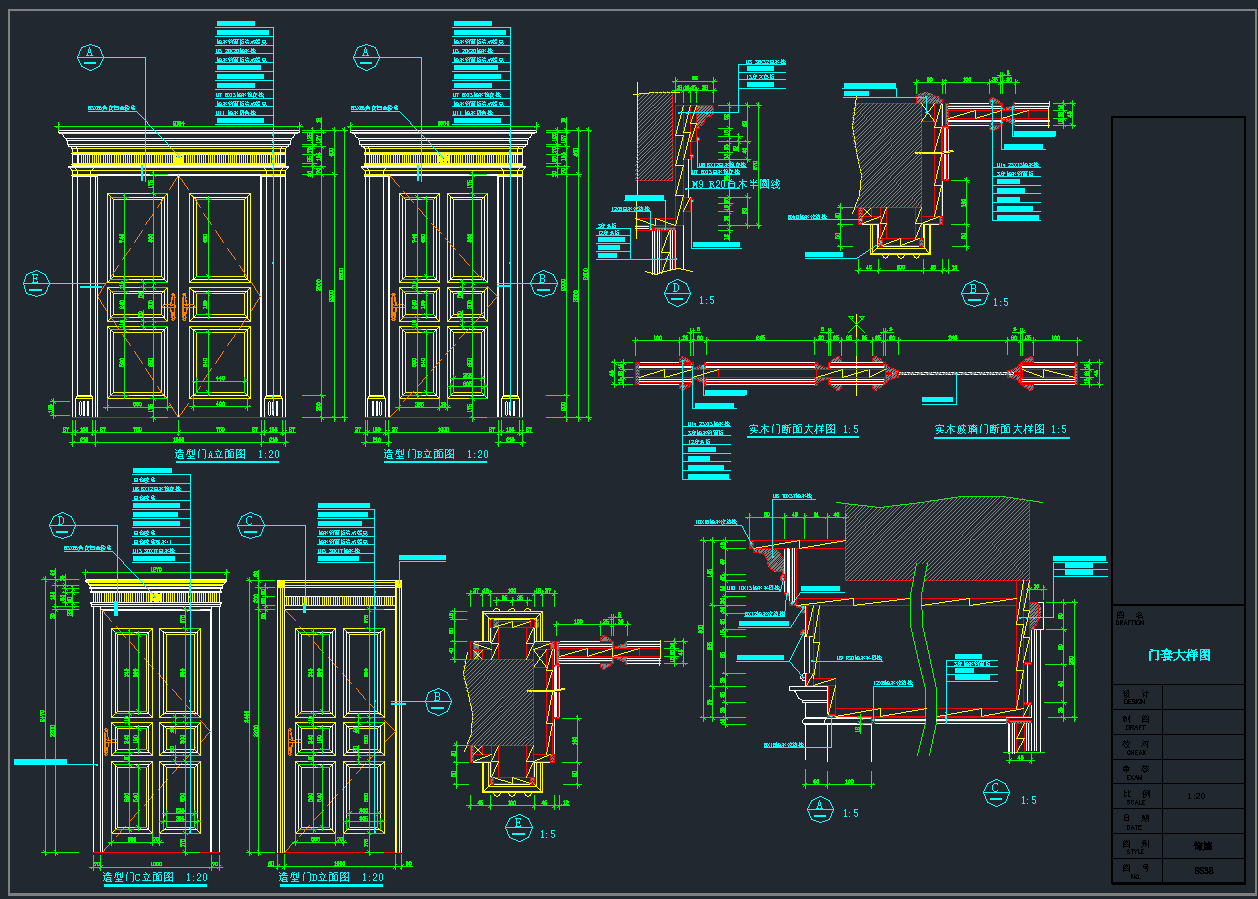Select the 造型门D立面图 title text

(x=331, y=877)
